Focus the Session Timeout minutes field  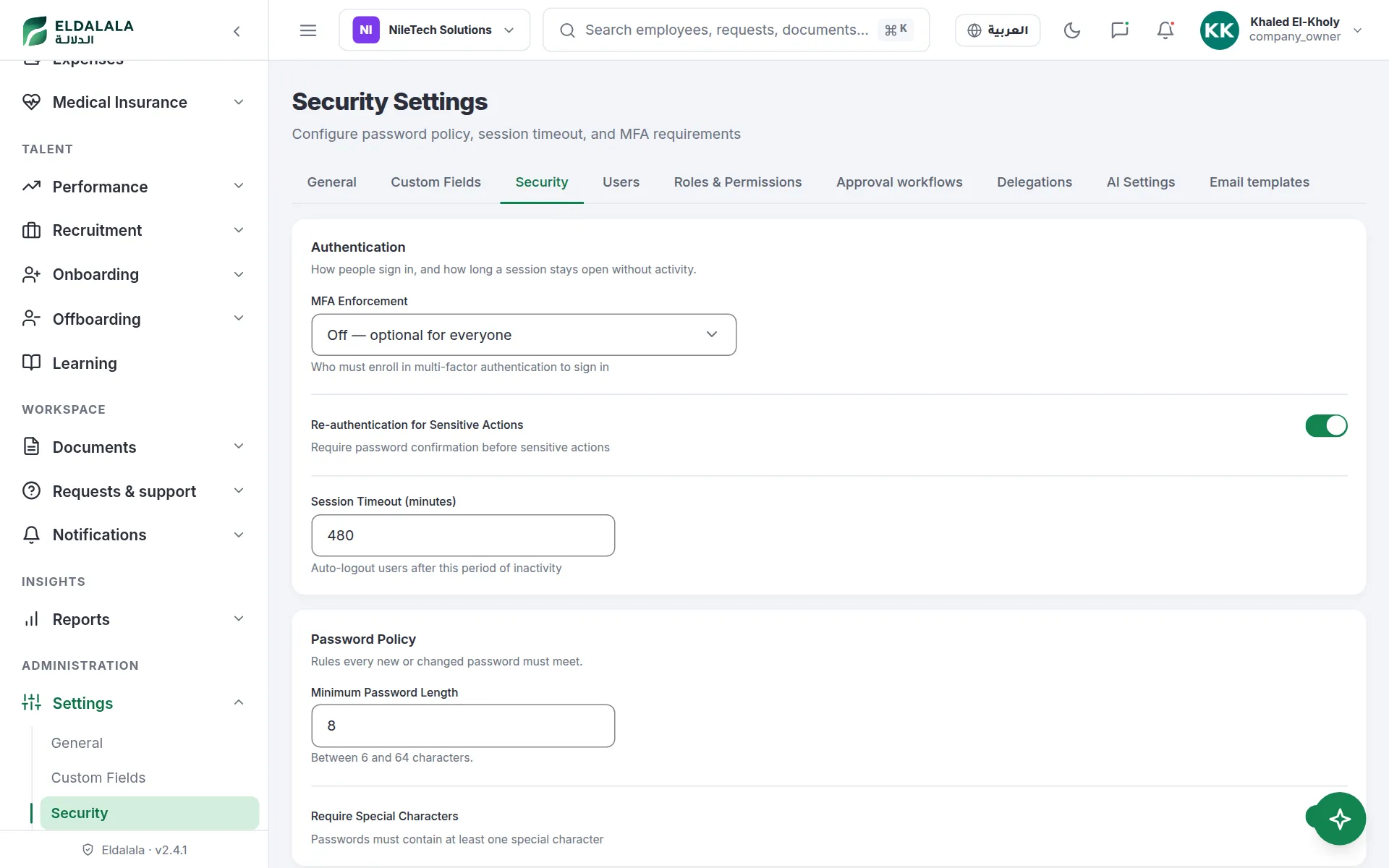point(463,535)
